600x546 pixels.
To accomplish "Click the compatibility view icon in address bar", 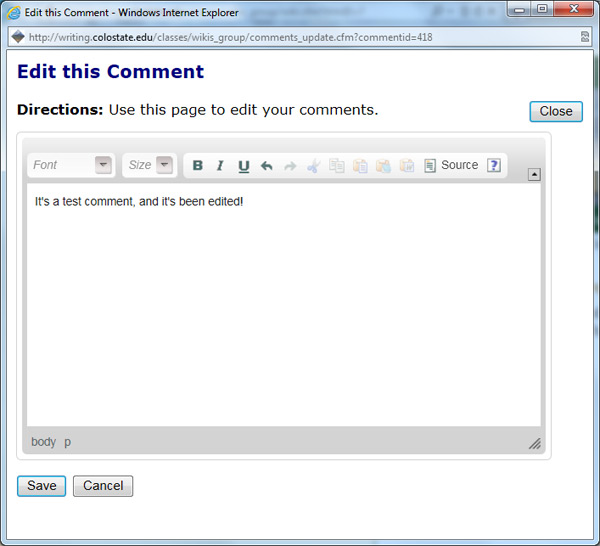I will (585, 37).
